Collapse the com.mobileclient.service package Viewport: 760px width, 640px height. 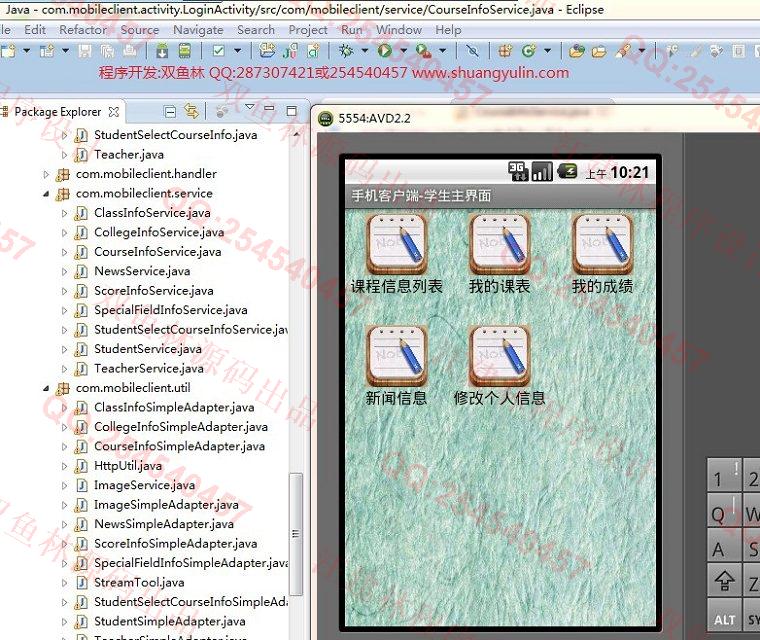click(46, 194)
